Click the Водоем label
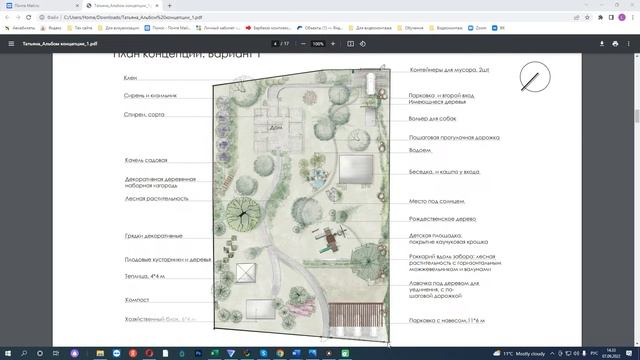Screen dimensions: 640x360 [x=420, y=150]
